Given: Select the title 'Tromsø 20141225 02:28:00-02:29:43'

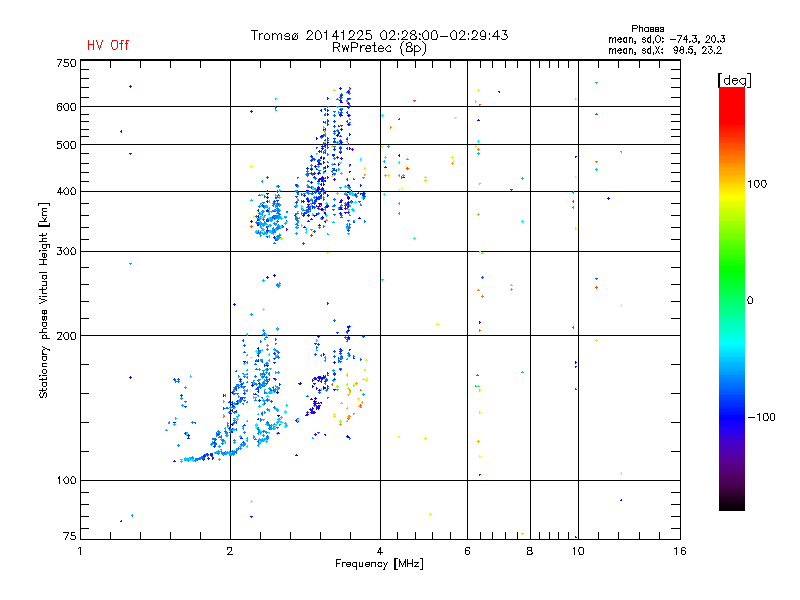Looking at the screenshot, I should pyautogui.click(x=379, y=35).
